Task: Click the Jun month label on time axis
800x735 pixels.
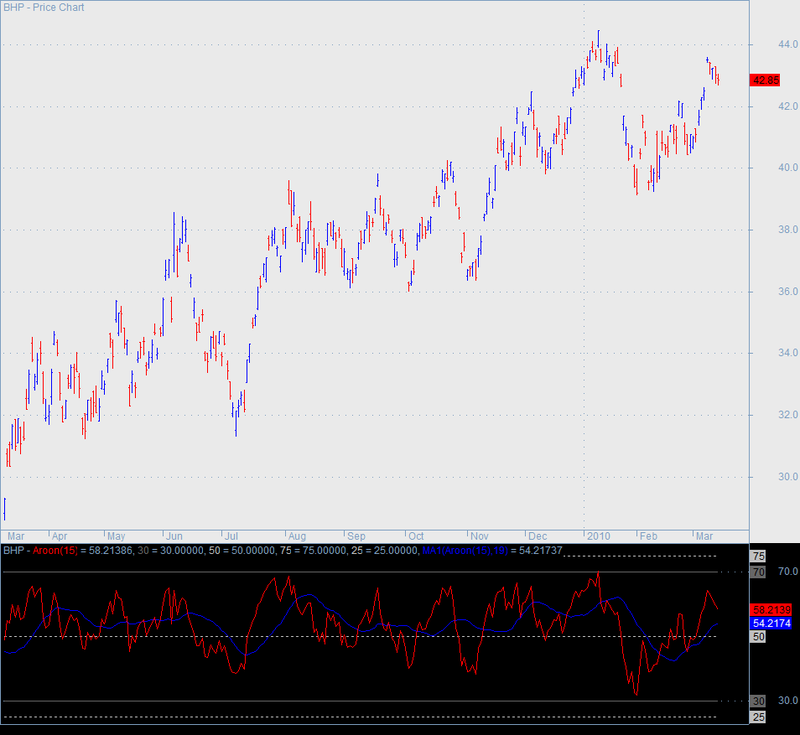Action: (174, 537)
